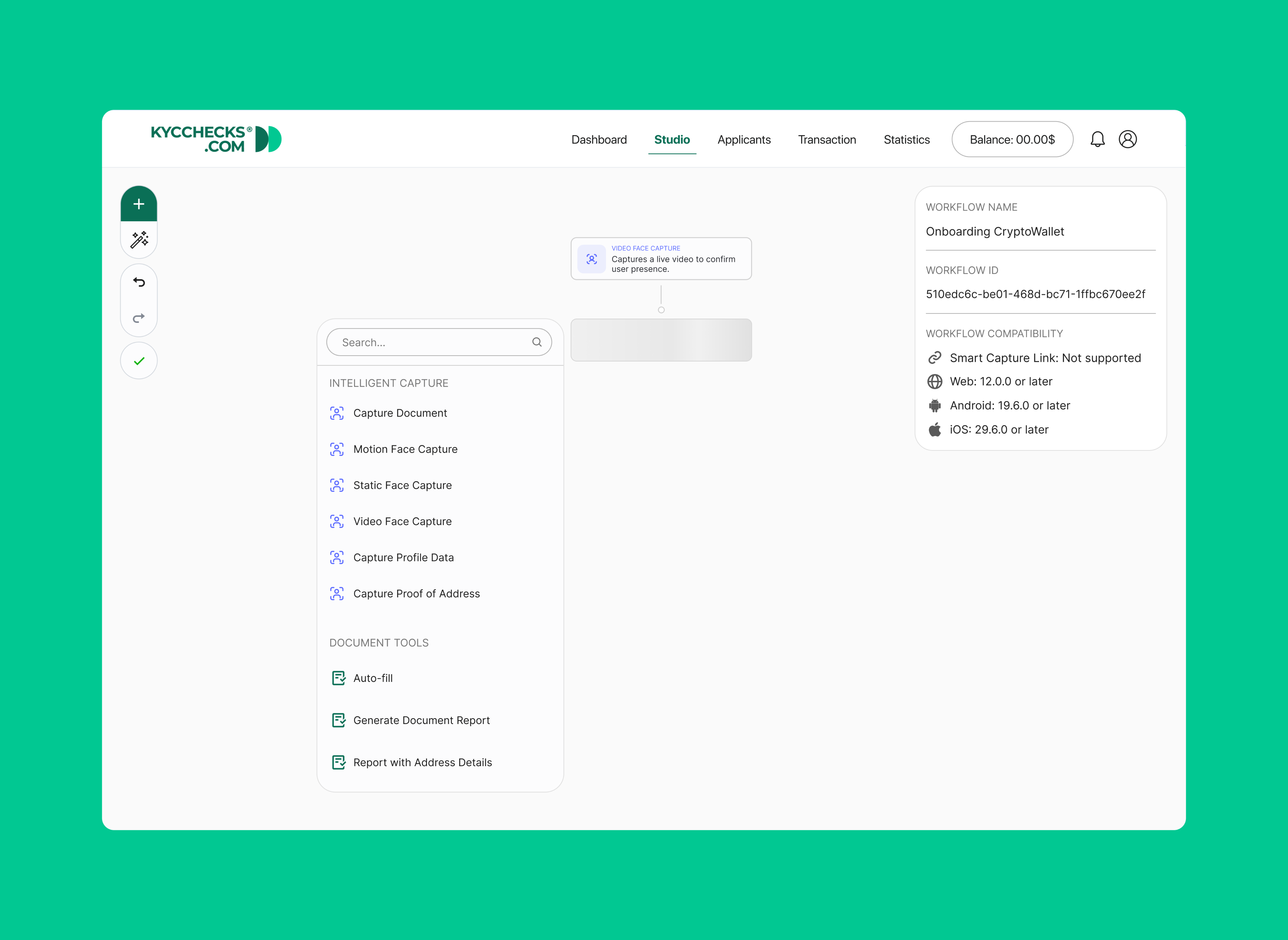Click the KYCChecks.com logo
The height and width of the screenshot is (940, 1288).
point(216,139)
